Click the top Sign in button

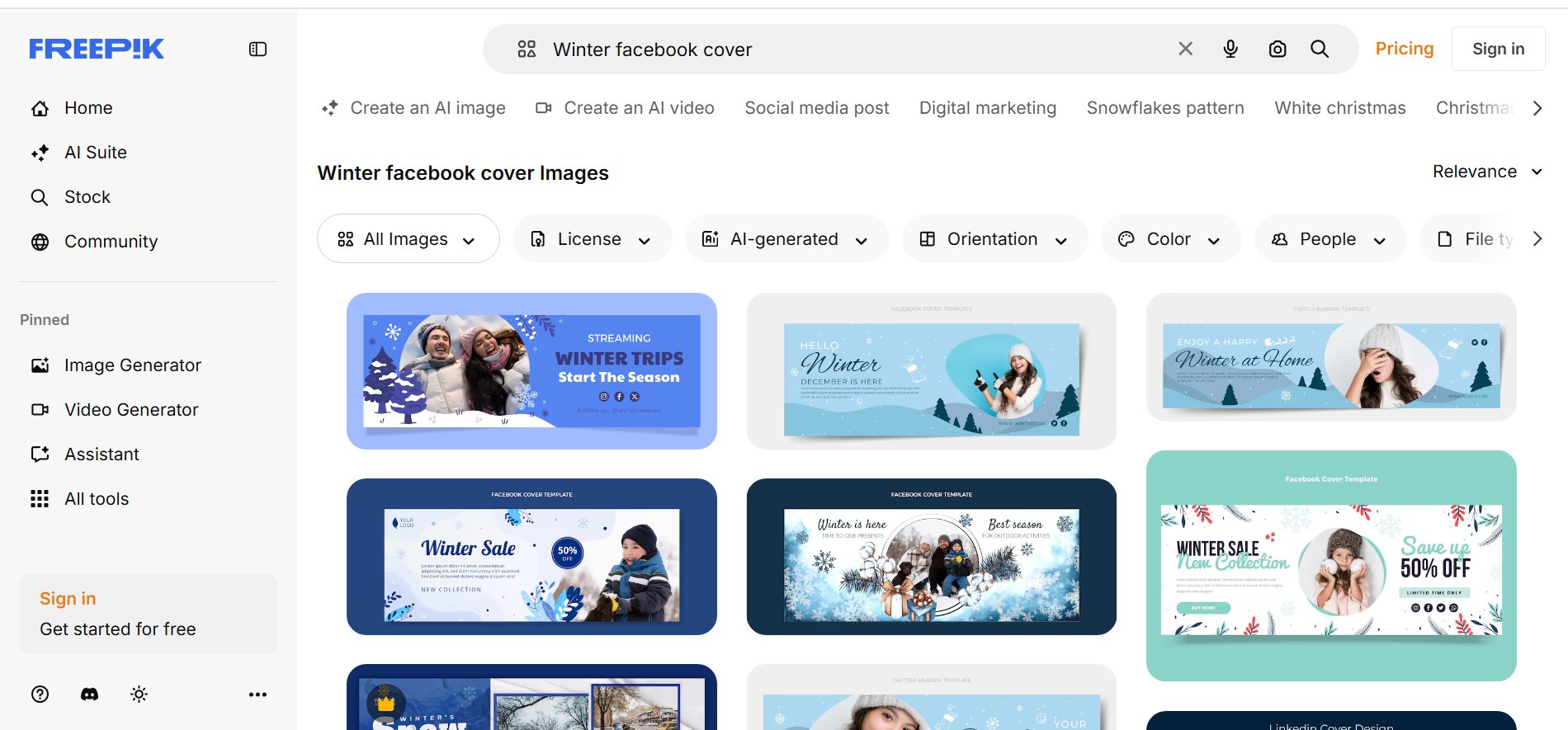[1498, 49]
